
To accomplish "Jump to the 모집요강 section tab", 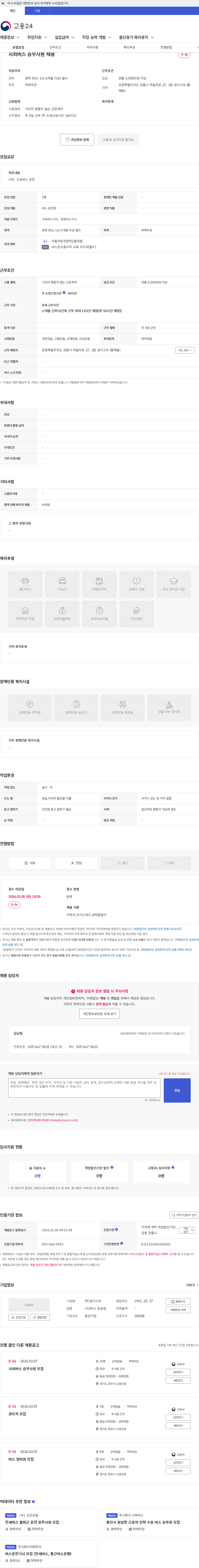I will [x=18, y=48].
